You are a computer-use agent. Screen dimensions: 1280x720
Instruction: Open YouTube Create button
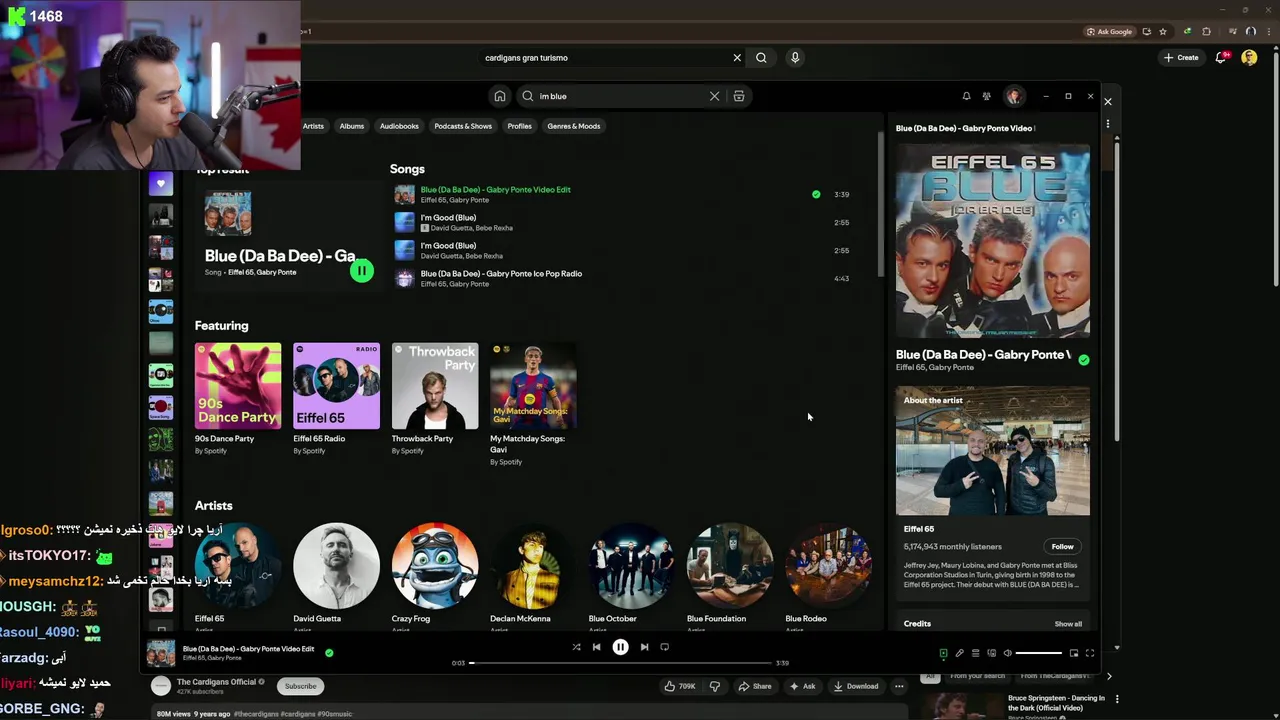(1181, 58)
